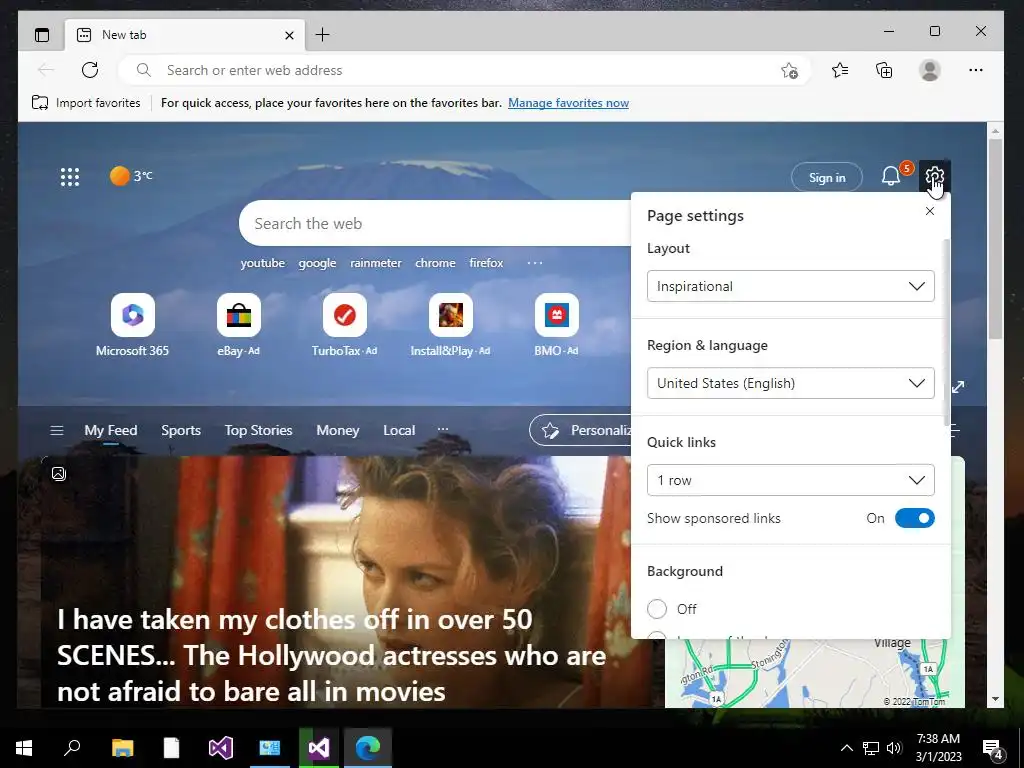Switch to the Top Stories tab
Viewport: 1024px width, 768px height.
click(x=259, y=430)
